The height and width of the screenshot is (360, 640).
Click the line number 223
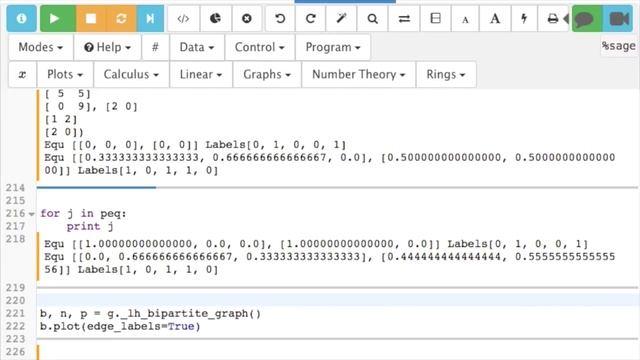click(x=15, y=339)
